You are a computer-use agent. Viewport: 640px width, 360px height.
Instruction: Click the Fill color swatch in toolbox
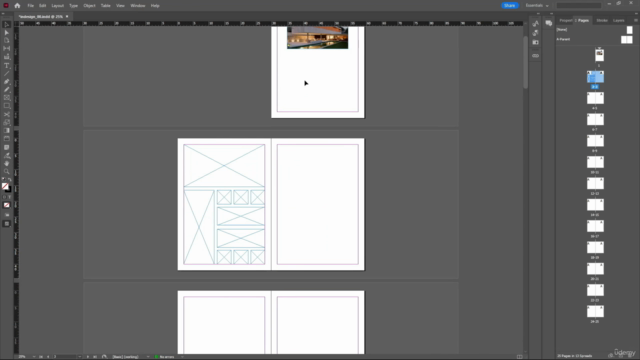[5, 186]
